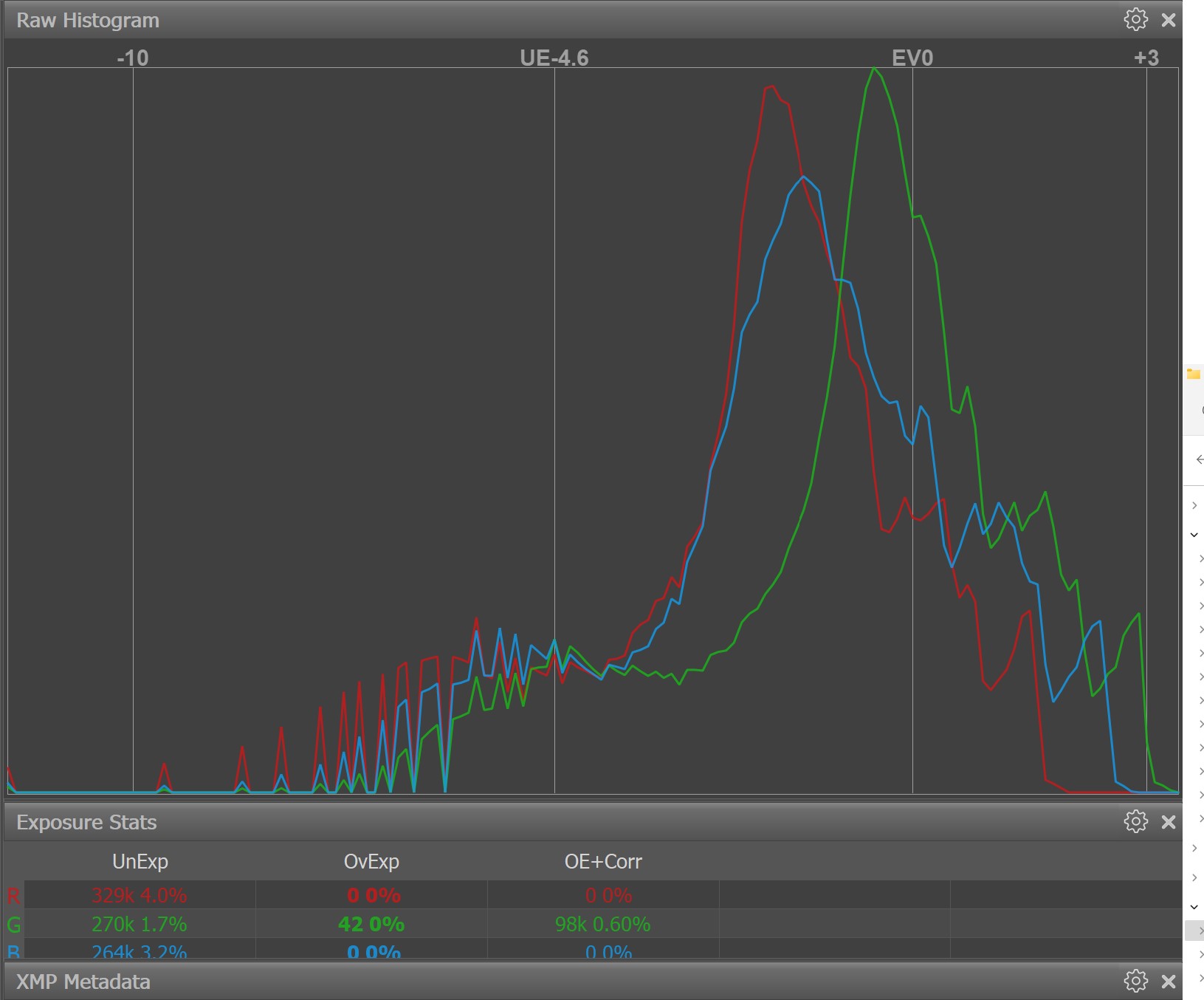Click the green OvExp value 42 0%
The width and height of the screenshot is (1204, 1000).
[x=371, y=924]
